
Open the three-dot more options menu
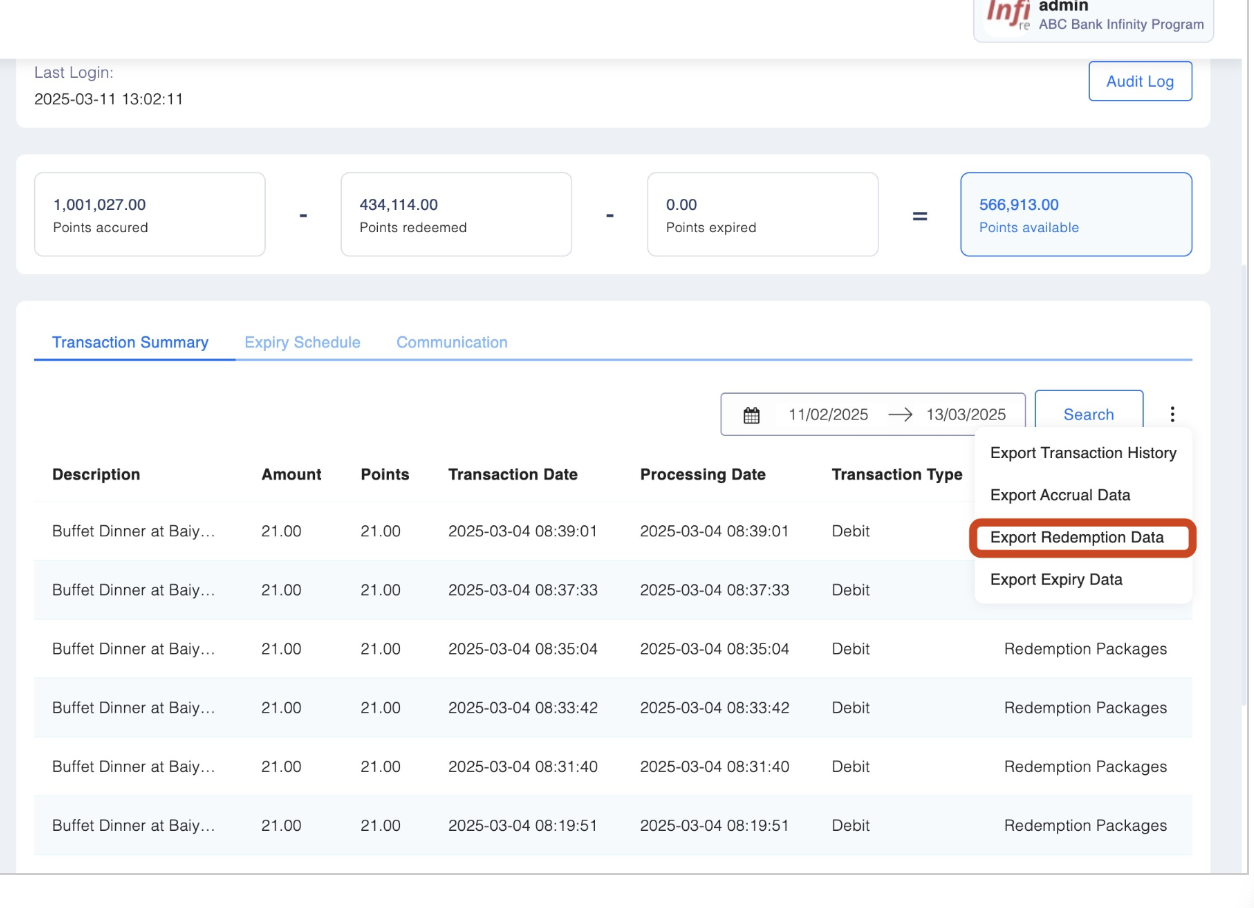coord(1172,414)
